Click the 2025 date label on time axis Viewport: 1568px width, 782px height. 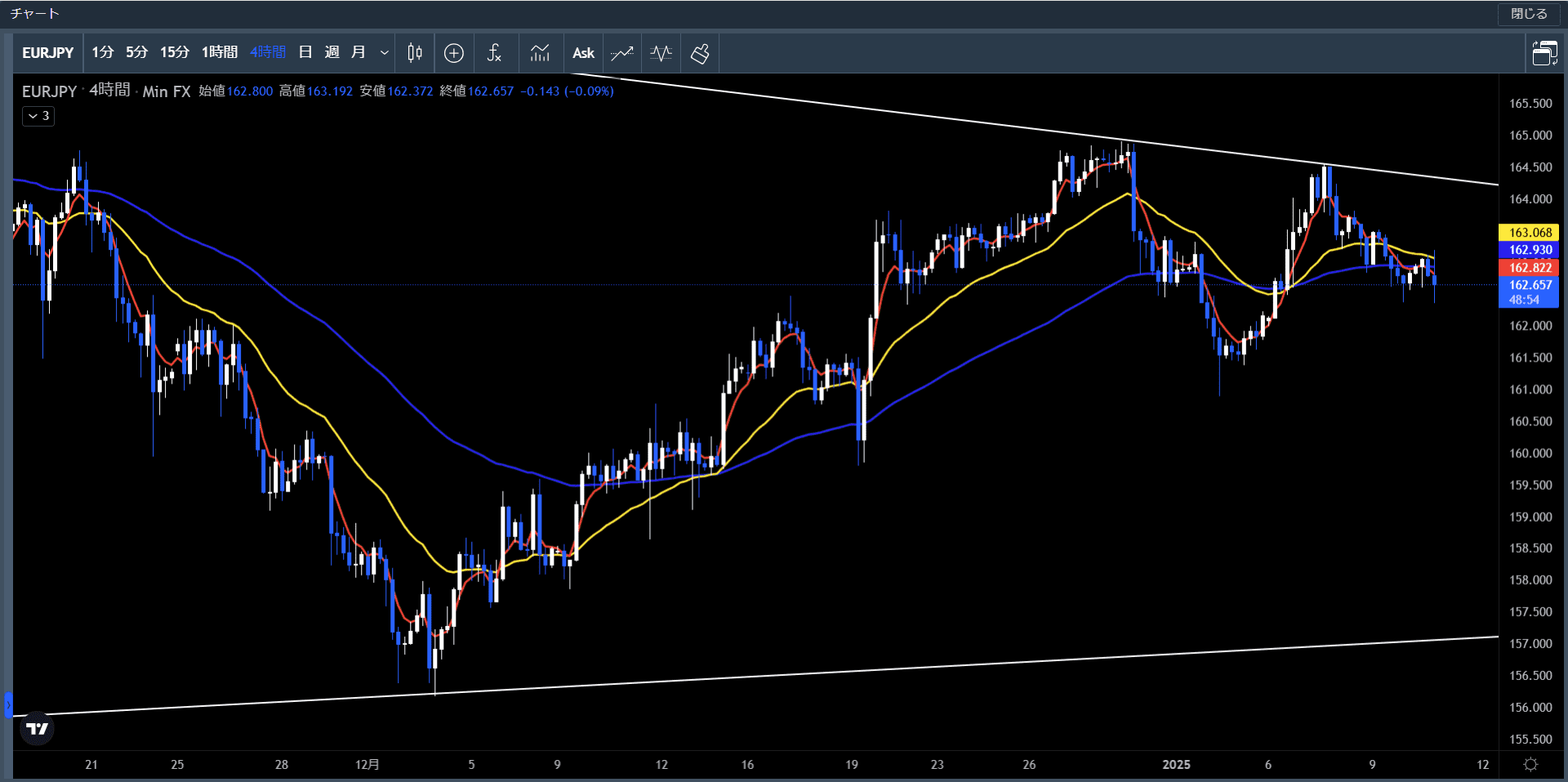[1176, 765]
